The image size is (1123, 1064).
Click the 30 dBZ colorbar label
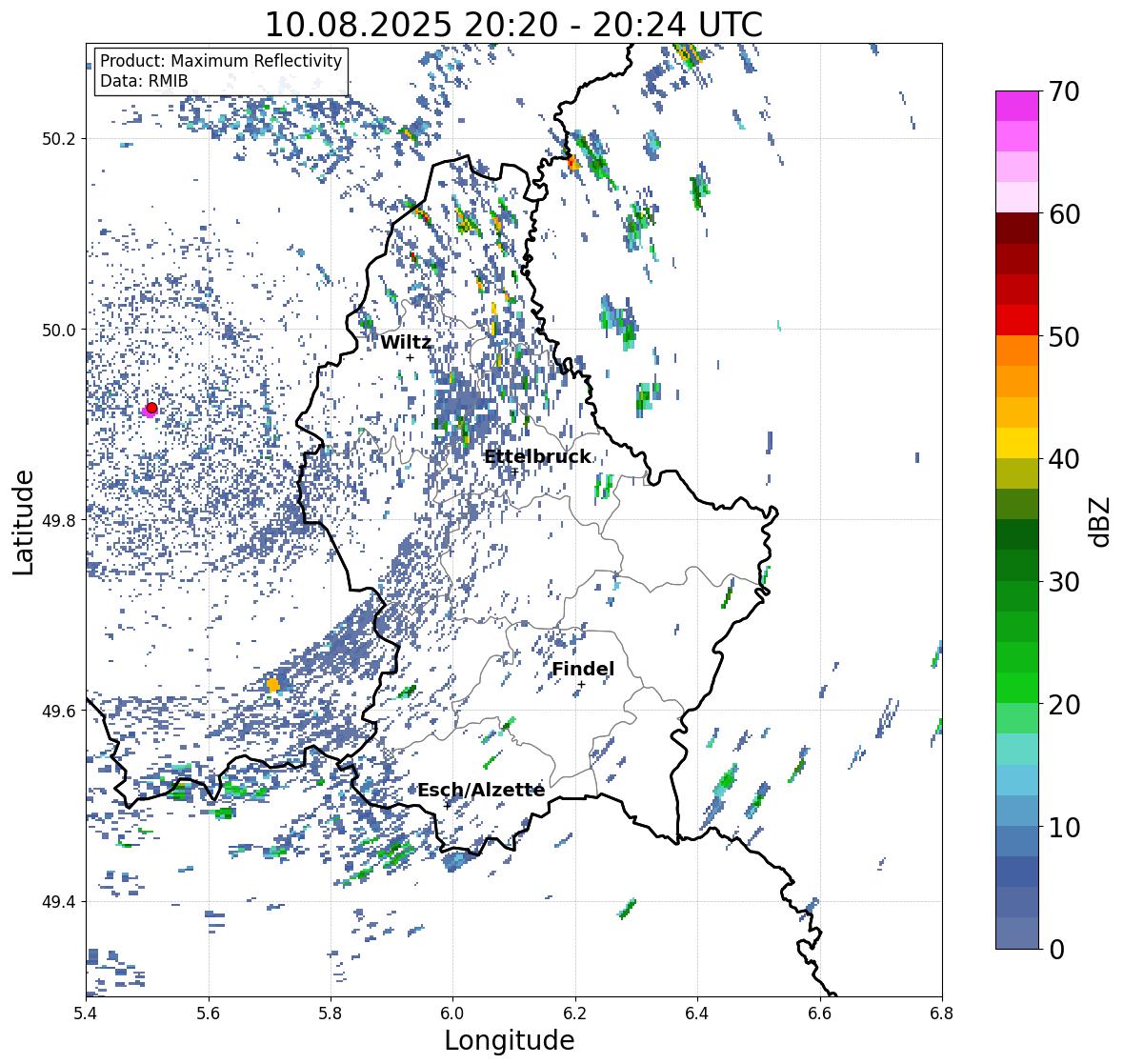tap(1064, 582)
